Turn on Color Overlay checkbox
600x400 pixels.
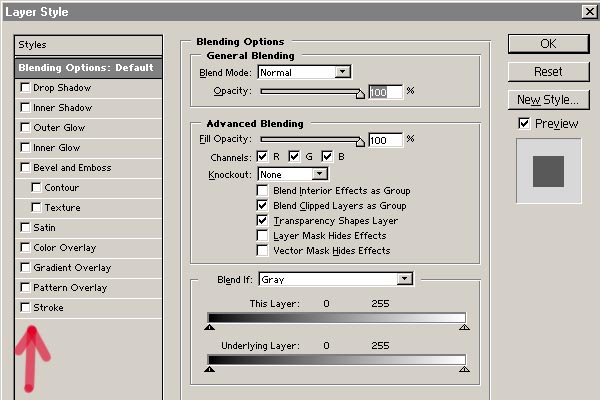(25, 247)
